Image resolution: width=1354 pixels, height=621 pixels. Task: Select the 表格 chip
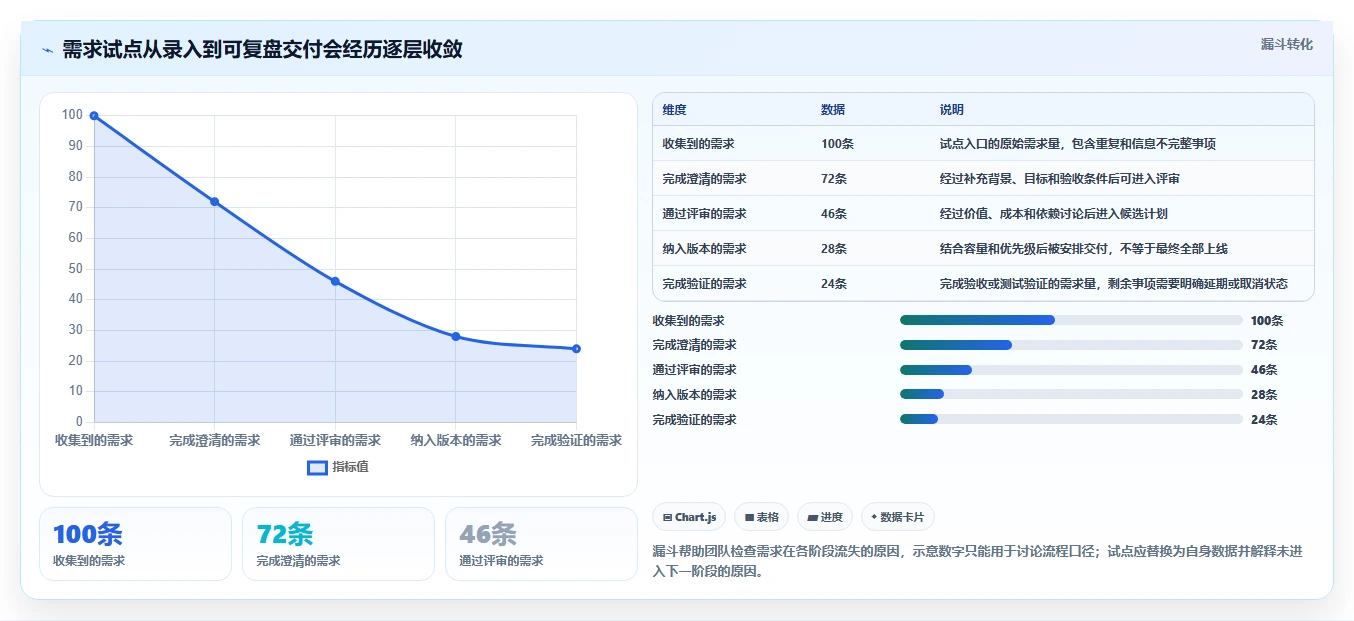tap(761, 517)
